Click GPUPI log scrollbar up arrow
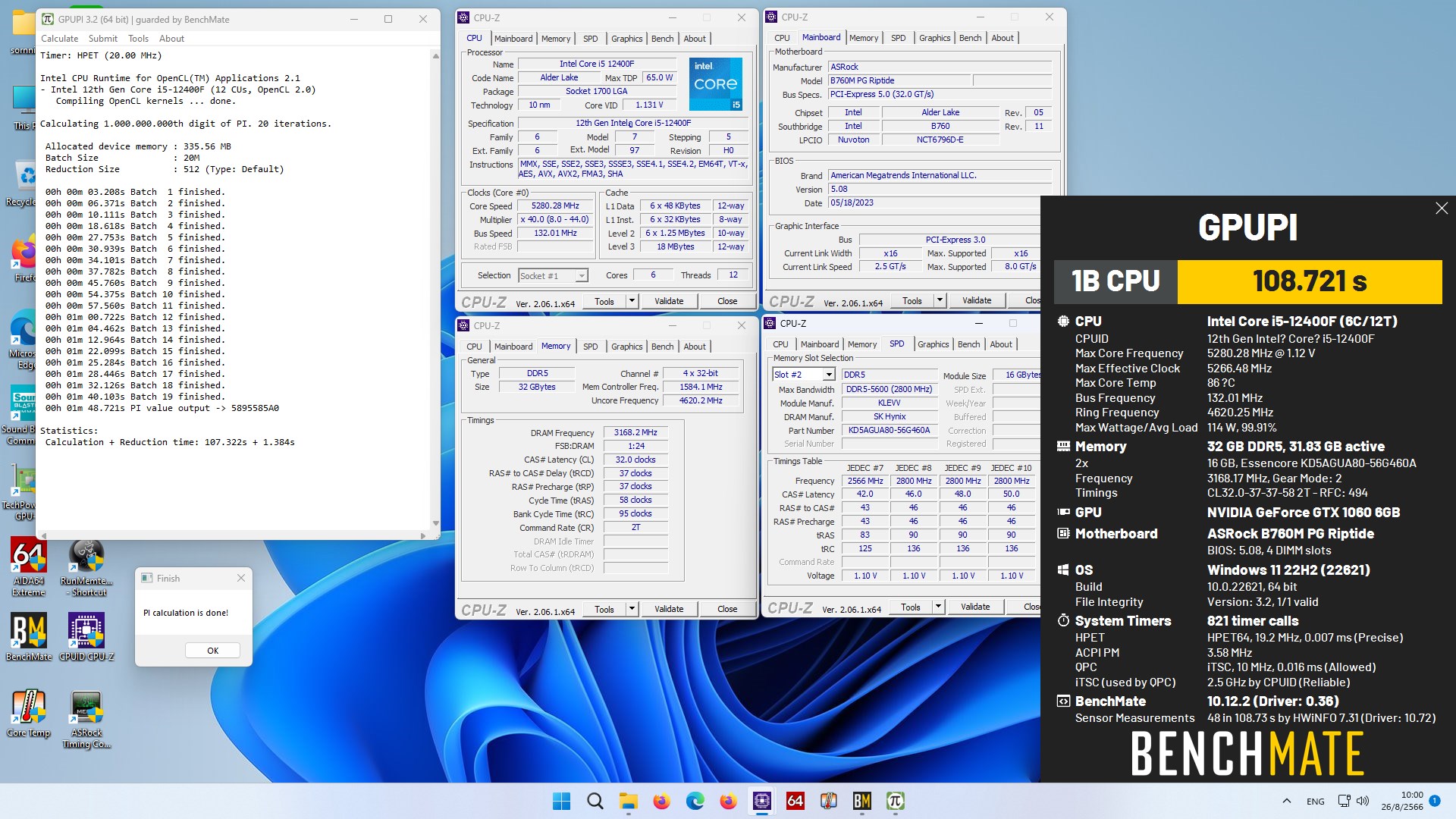 [435, 56]
